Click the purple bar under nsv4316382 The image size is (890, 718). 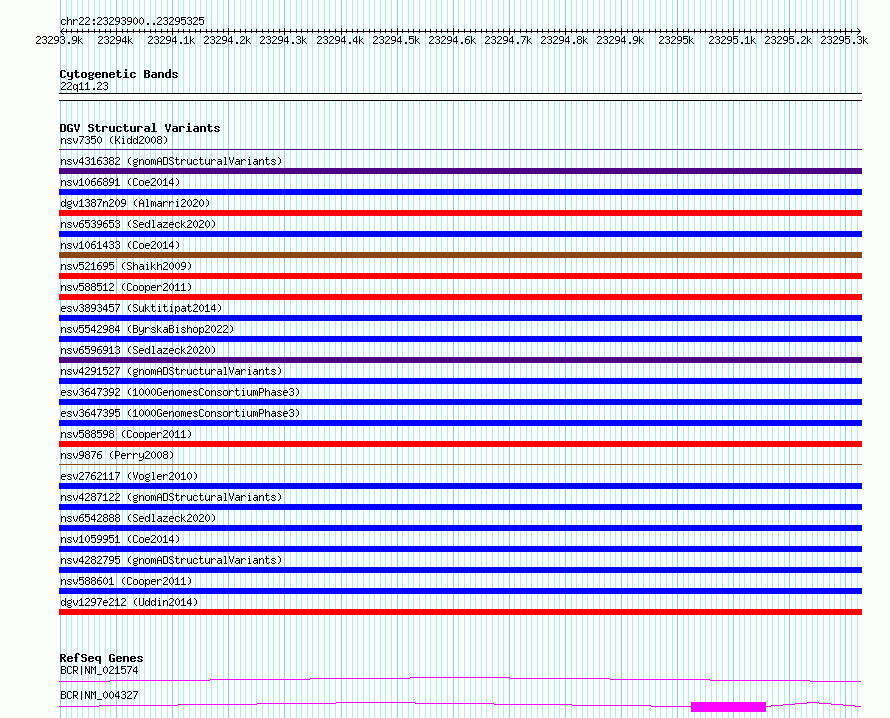(460, 171)
